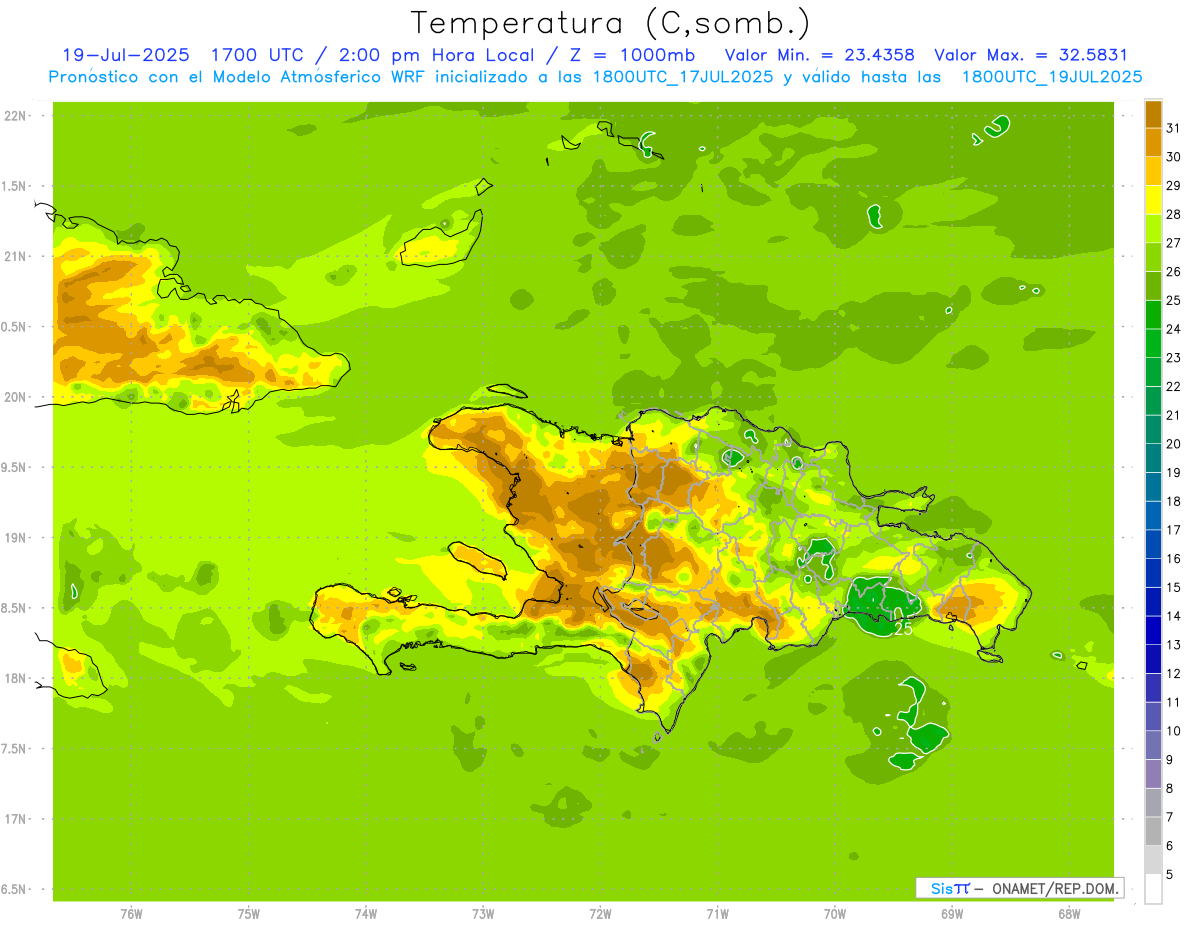
Task: Click the legend value "28"
Action: (x=1173, y=214)
